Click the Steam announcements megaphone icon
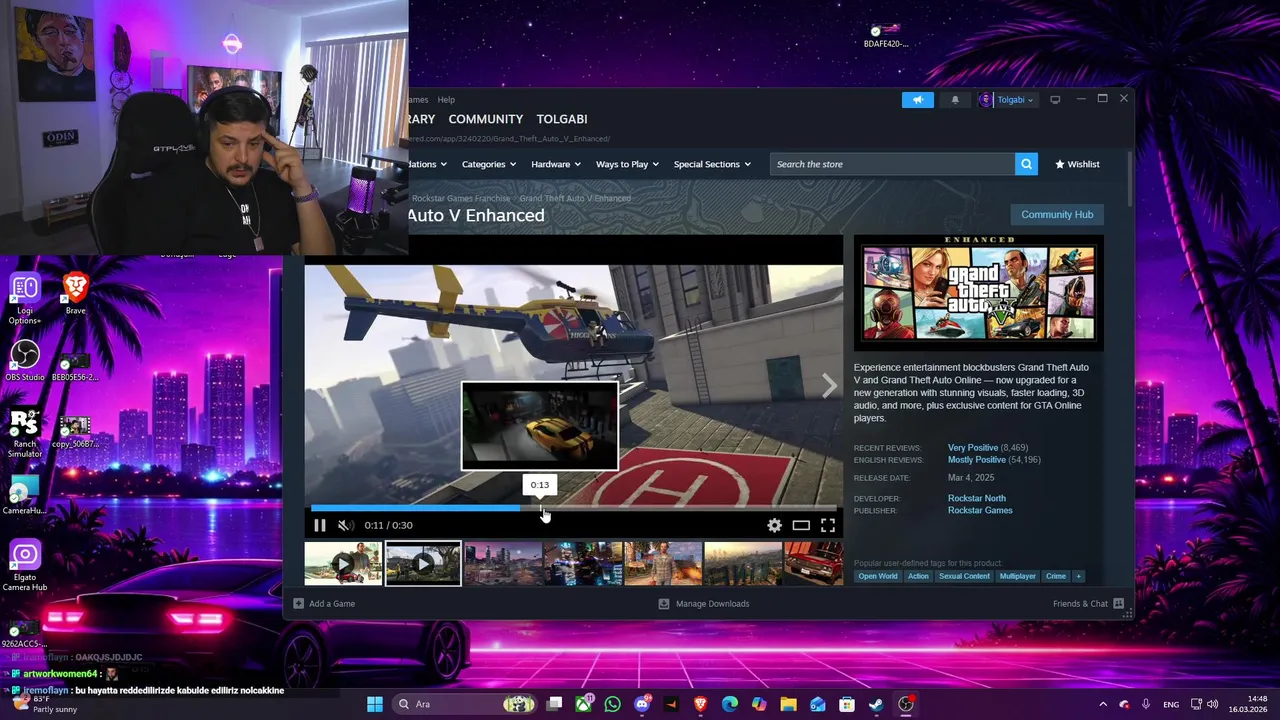 (x=918, y=100)
